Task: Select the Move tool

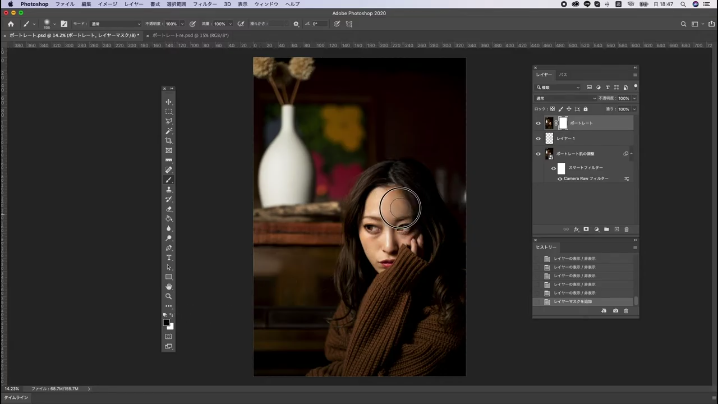Action: [169, 102]
